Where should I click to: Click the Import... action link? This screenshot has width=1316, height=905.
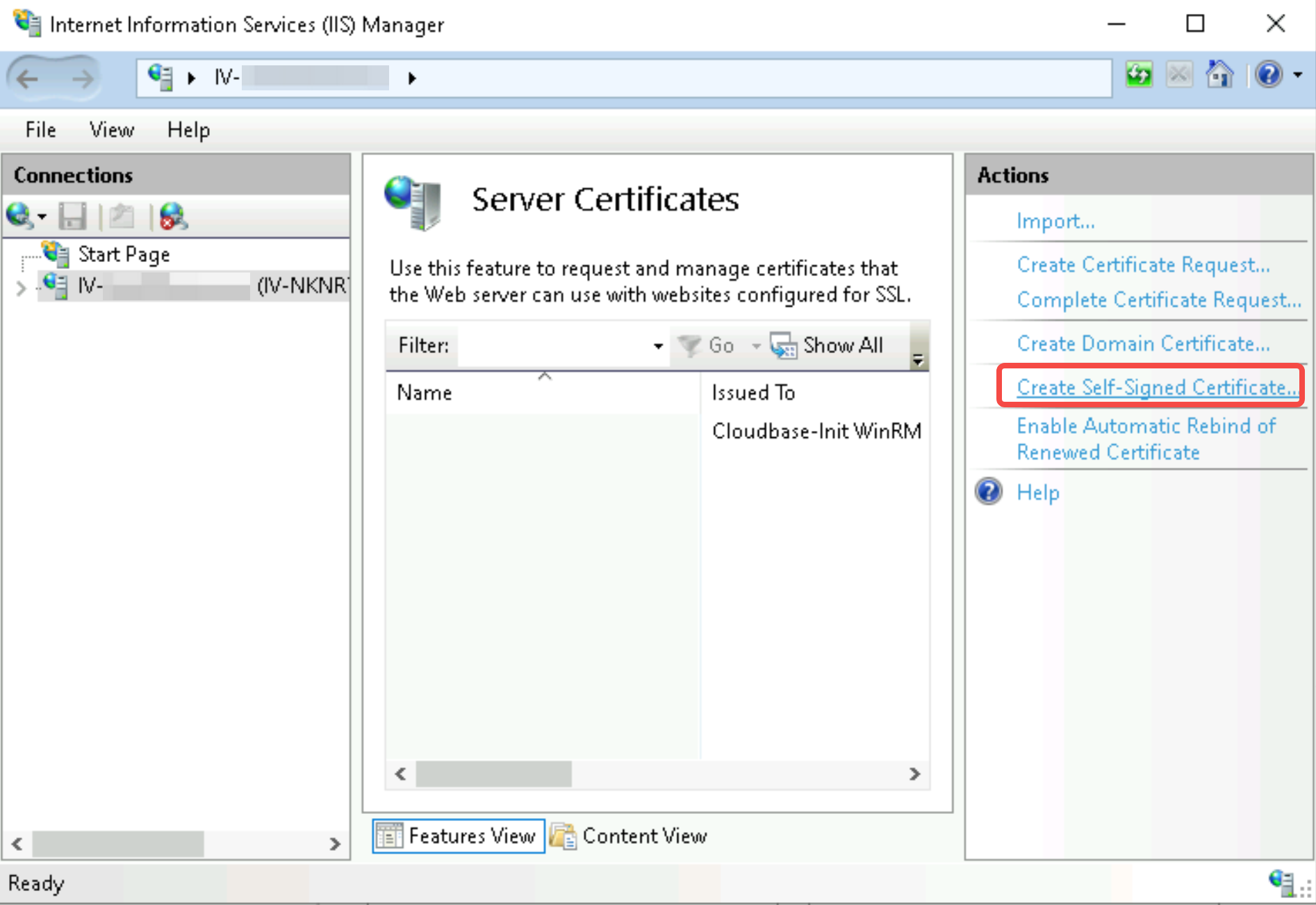[x=1055, y=221]
